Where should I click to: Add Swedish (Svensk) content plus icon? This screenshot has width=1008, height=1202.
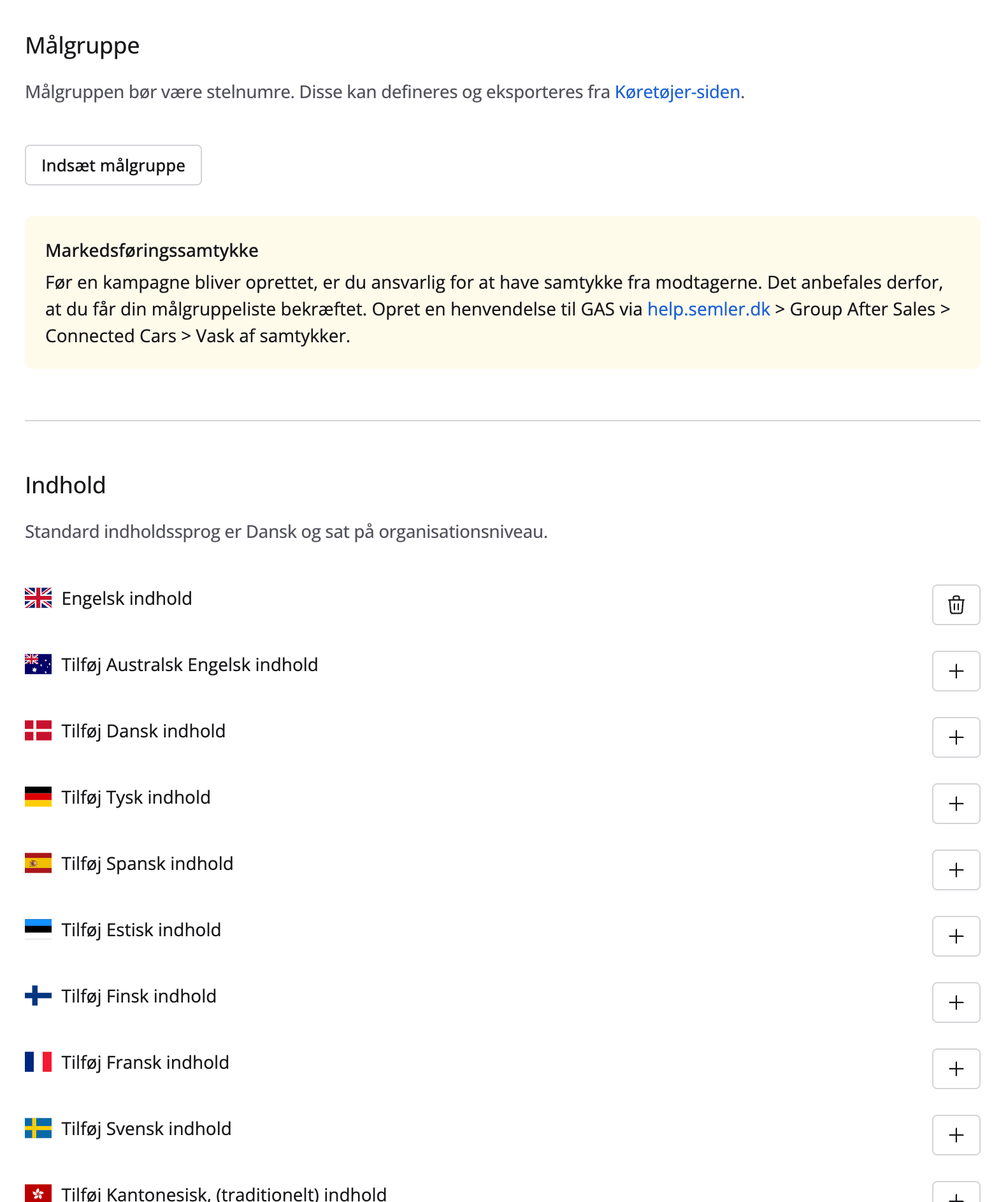956,1135
